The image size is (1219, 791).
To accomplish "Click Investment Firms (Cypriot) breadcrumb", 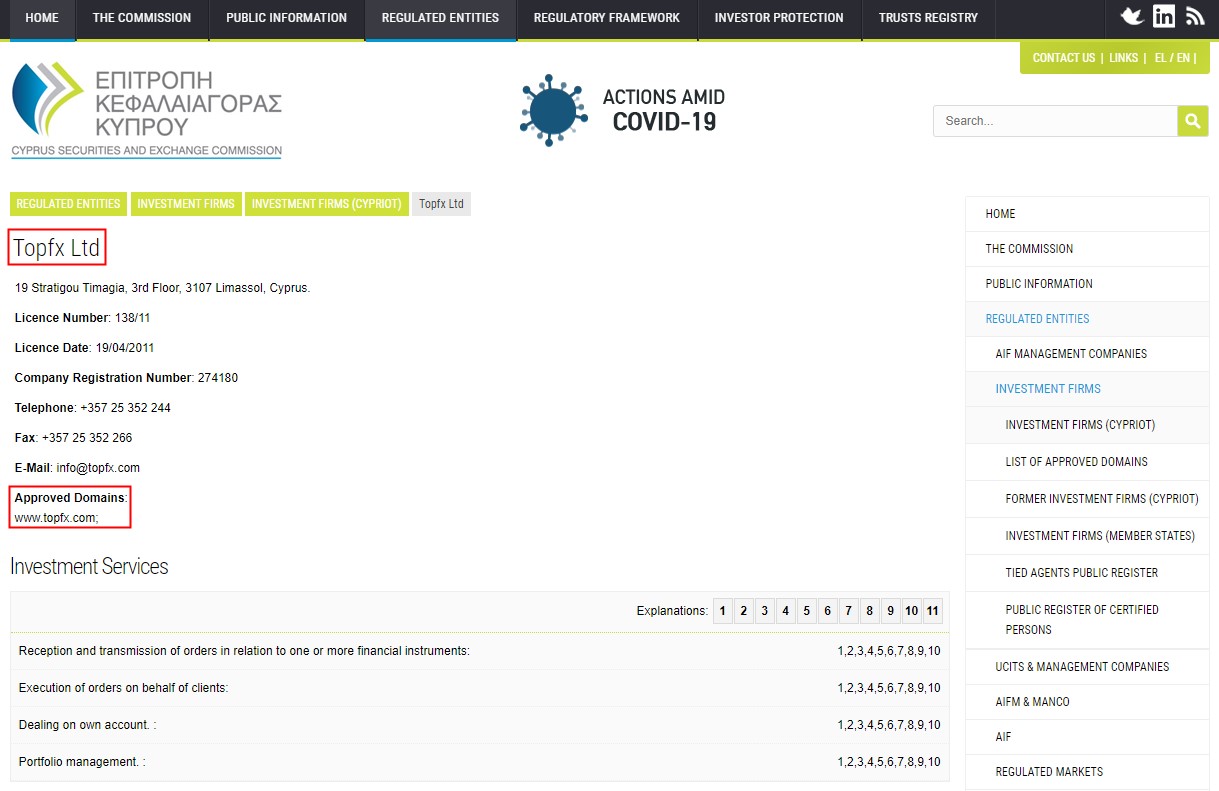I will click(x=326, y=204).
